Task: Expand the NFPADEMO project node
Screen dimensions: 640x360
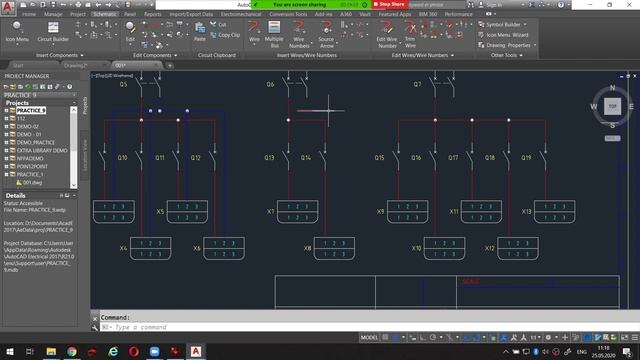Action: pos(6,158)
